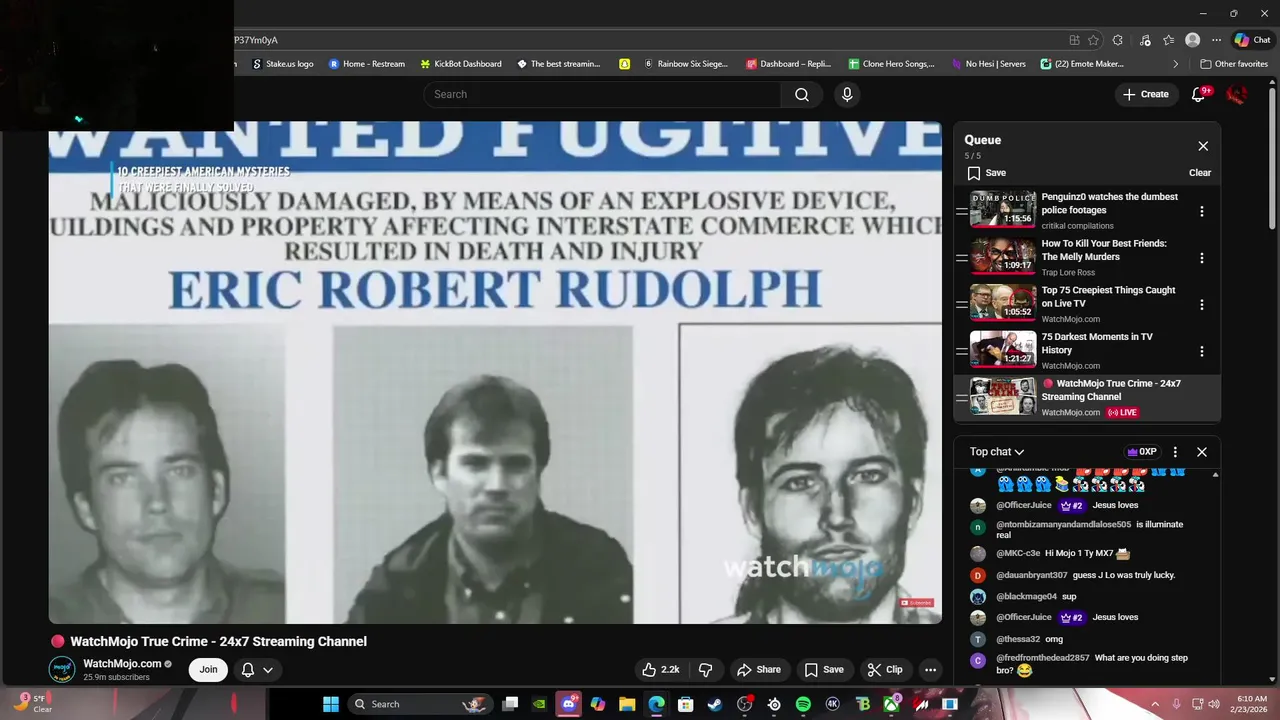Like the video with thumbs up
This screenshot has width=1280, height=720.
click(x=661, y=670)
